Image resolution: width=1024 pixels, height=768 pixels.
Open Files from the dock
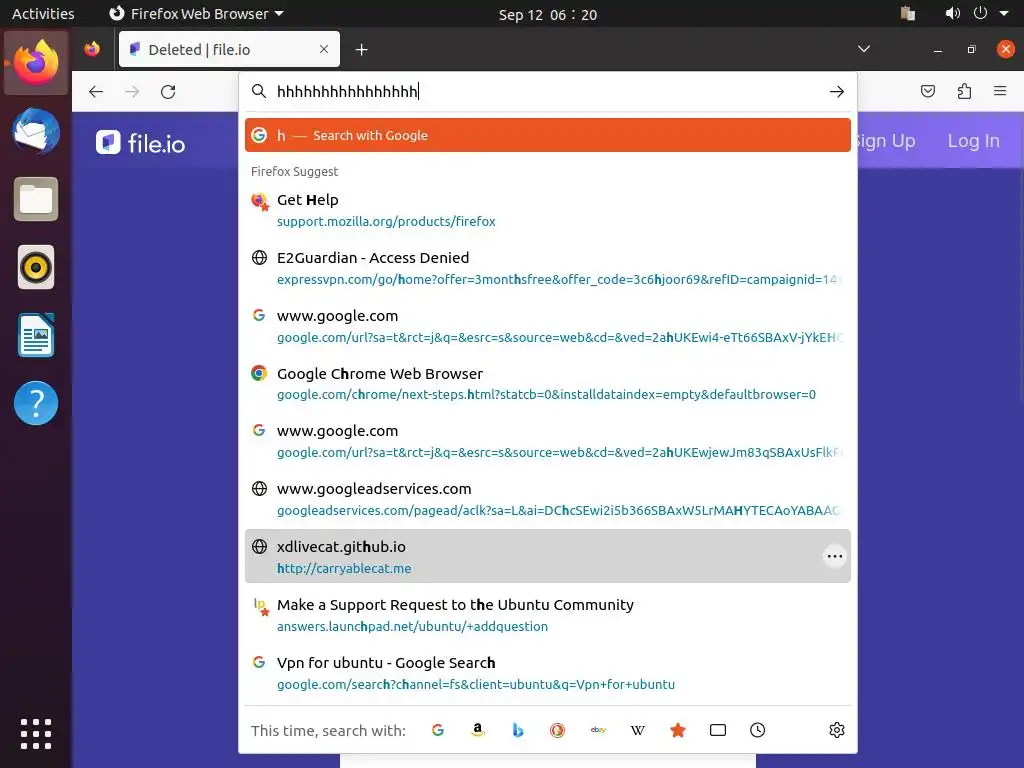tap(36, 199)
